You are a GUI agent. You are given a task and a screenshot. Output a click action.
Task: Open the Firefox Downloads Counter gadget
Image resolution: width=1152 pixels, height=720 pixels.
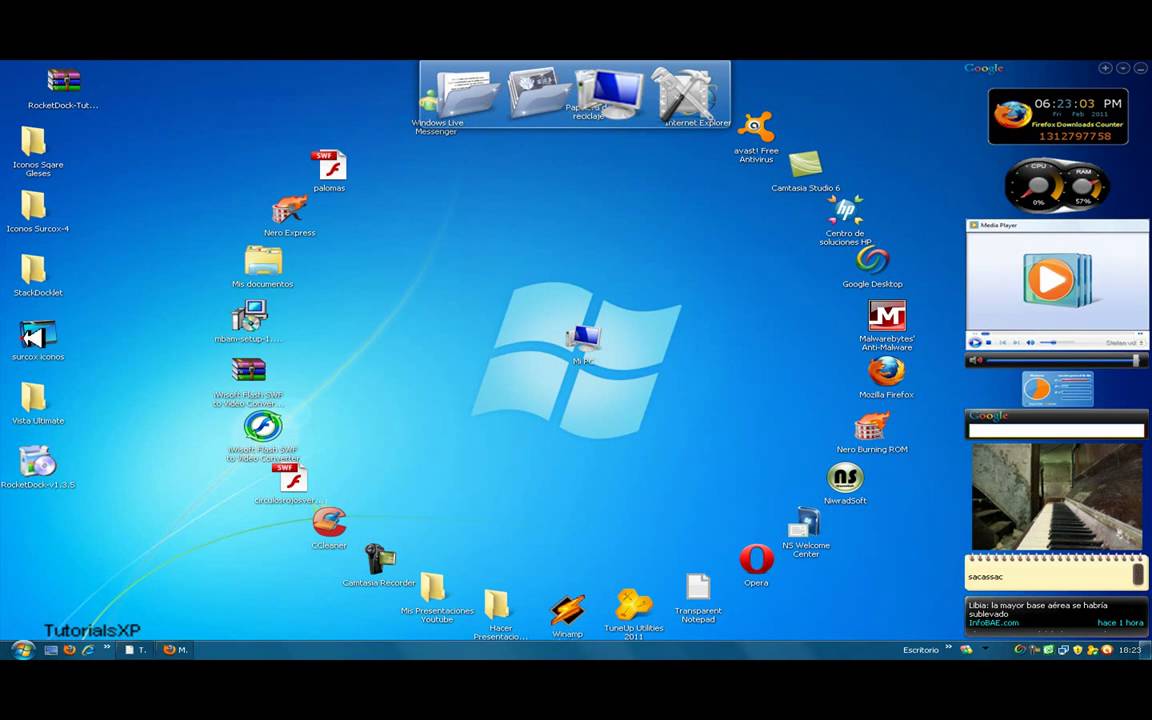[1058, 117]
